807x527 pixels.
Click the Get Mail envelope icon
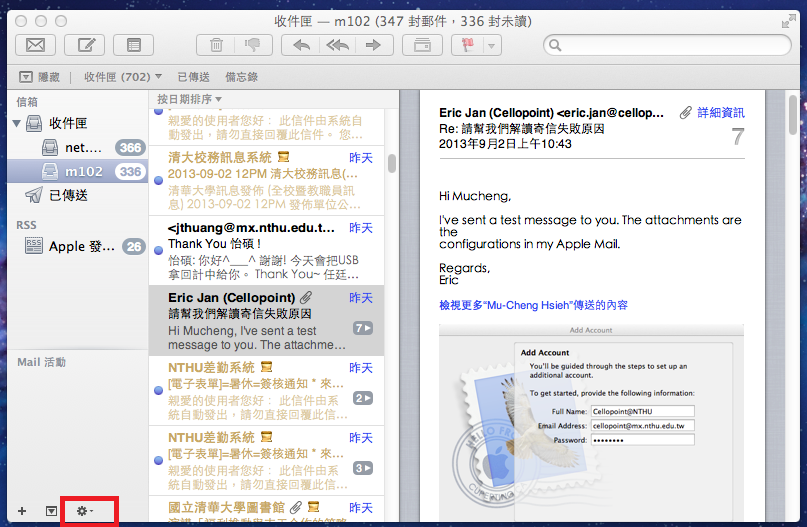(x=35, y=44)
